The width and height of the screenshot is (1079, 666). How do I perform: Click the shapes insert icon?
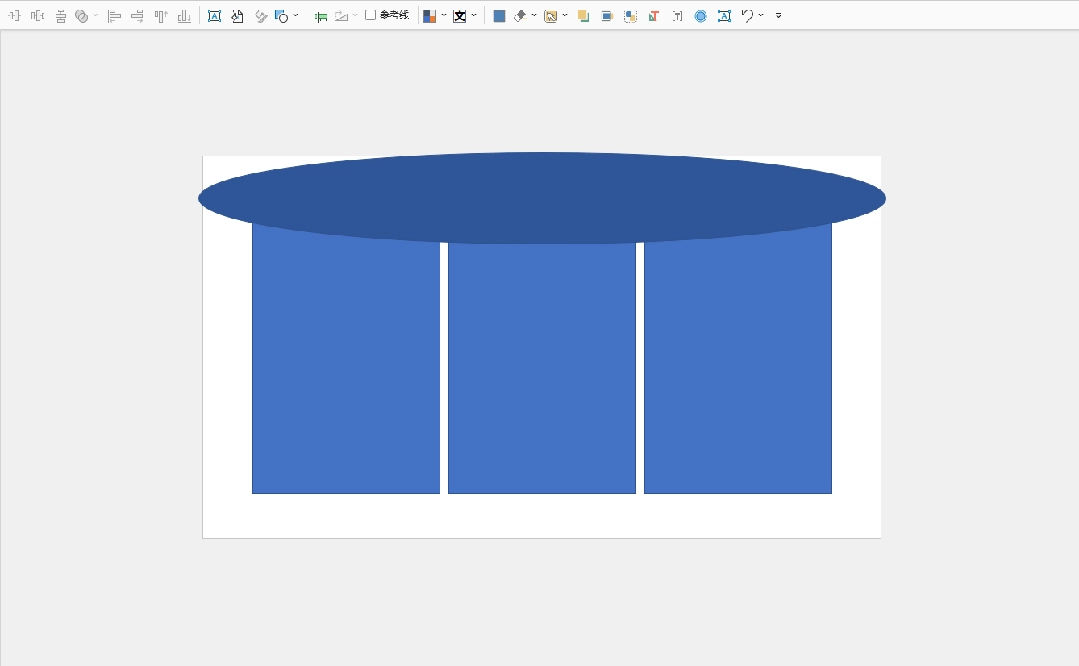tap(281, 16)
